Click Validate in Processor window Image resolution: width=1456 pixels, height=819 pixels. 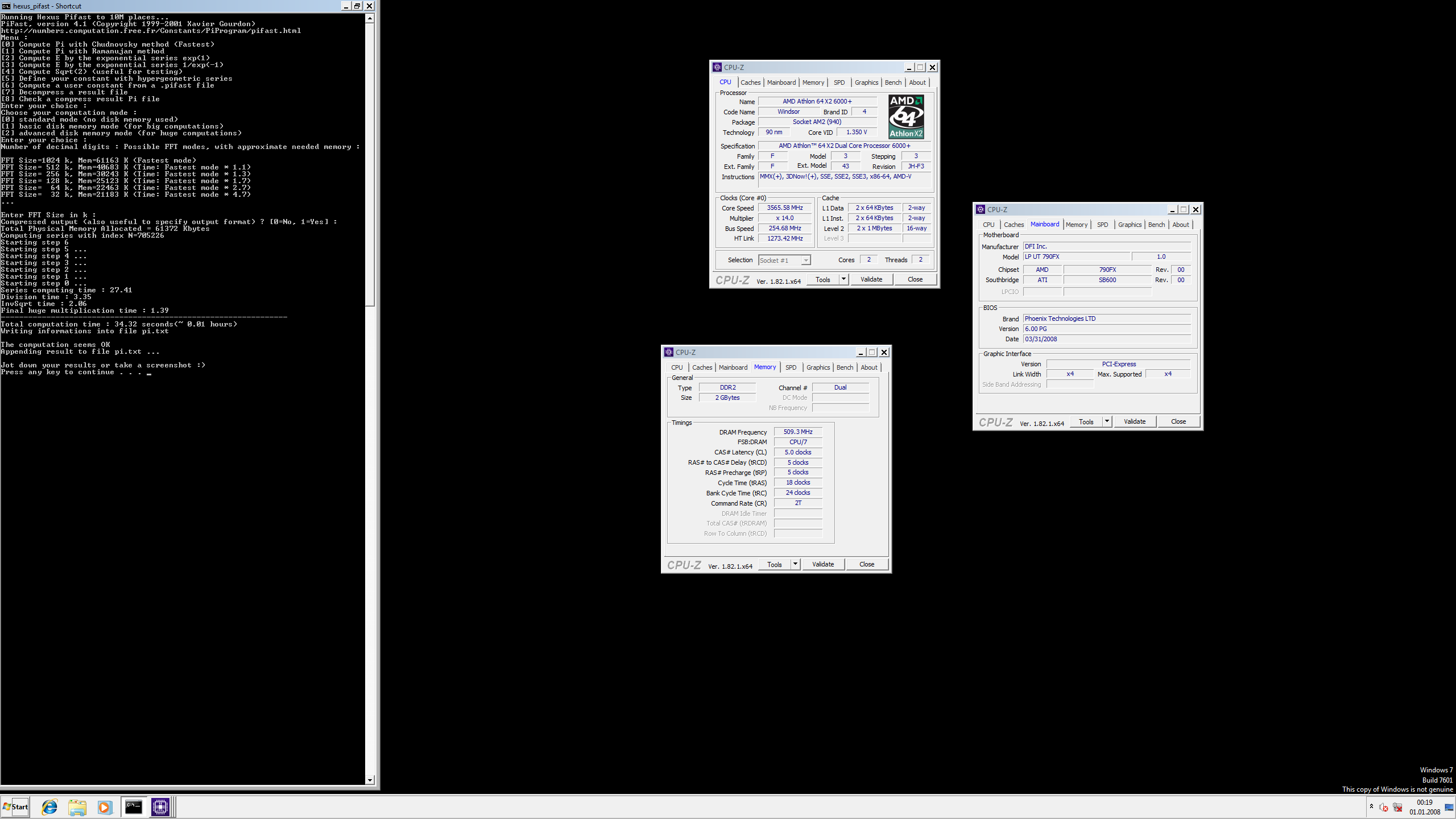pos(871,279)
